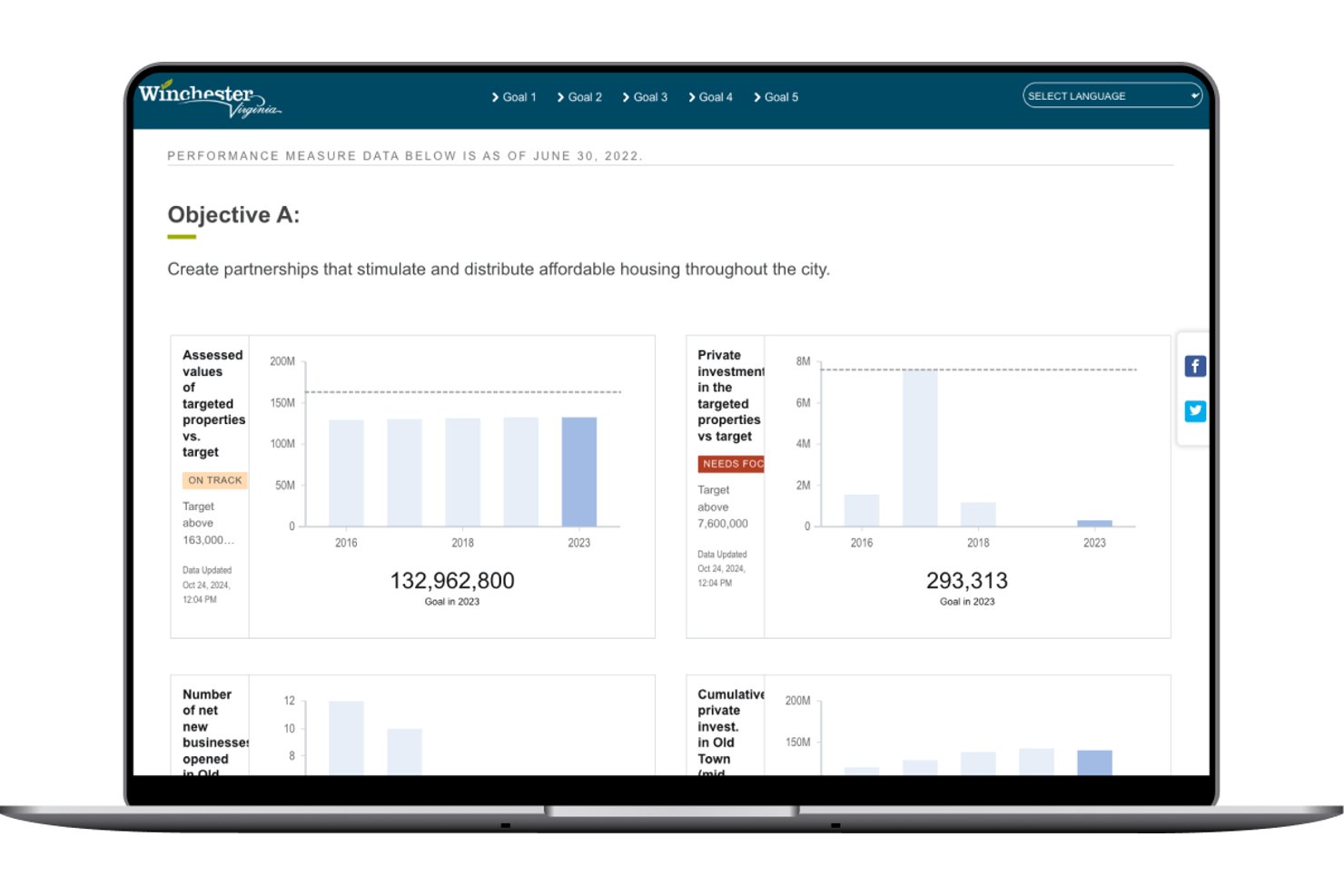This screenshot has height=896, width=1344.
Task: Click 'Target above 7,600,000' text
Action: (x=723, y=507)
